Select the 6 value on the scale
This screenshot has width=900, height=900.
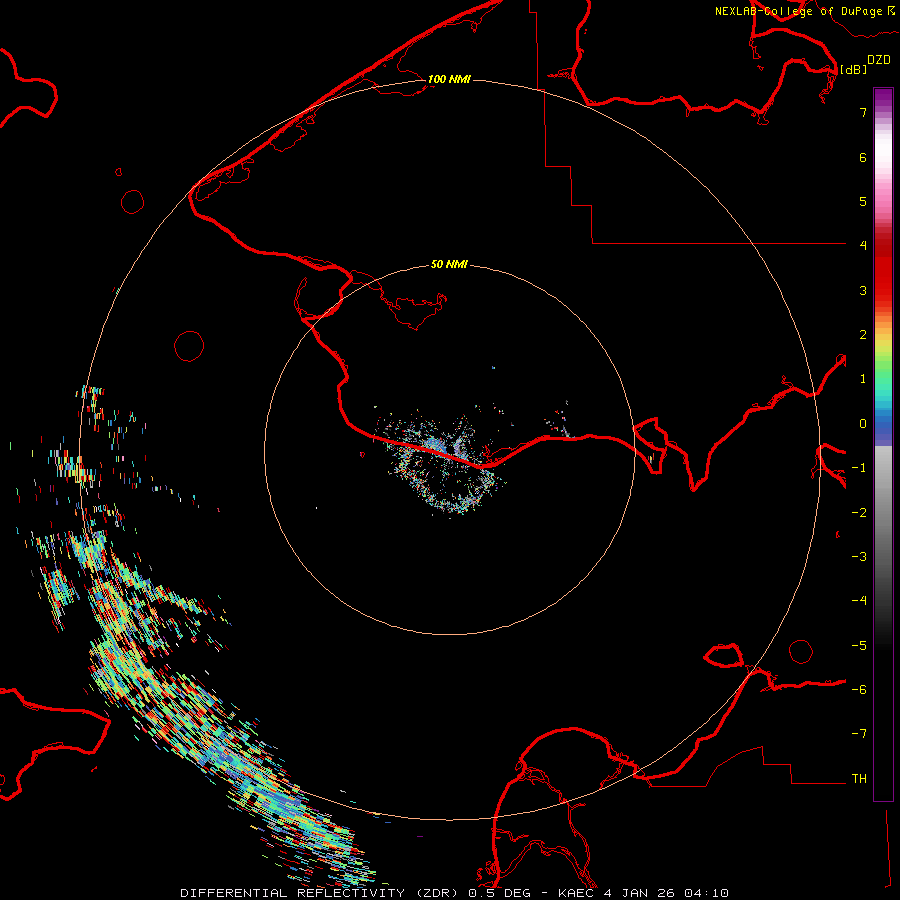863,157
